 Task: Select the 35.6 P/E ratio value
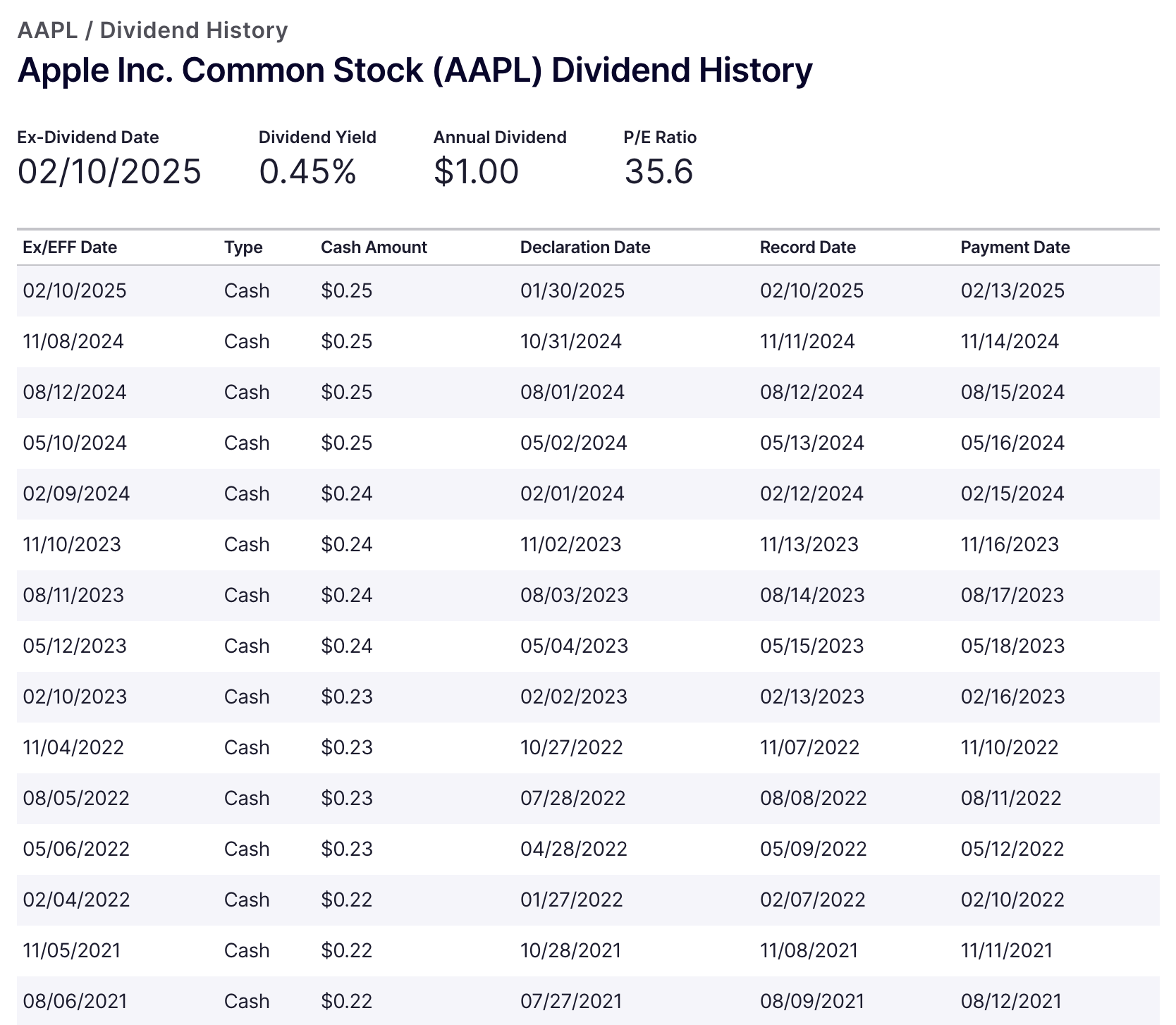659,172
